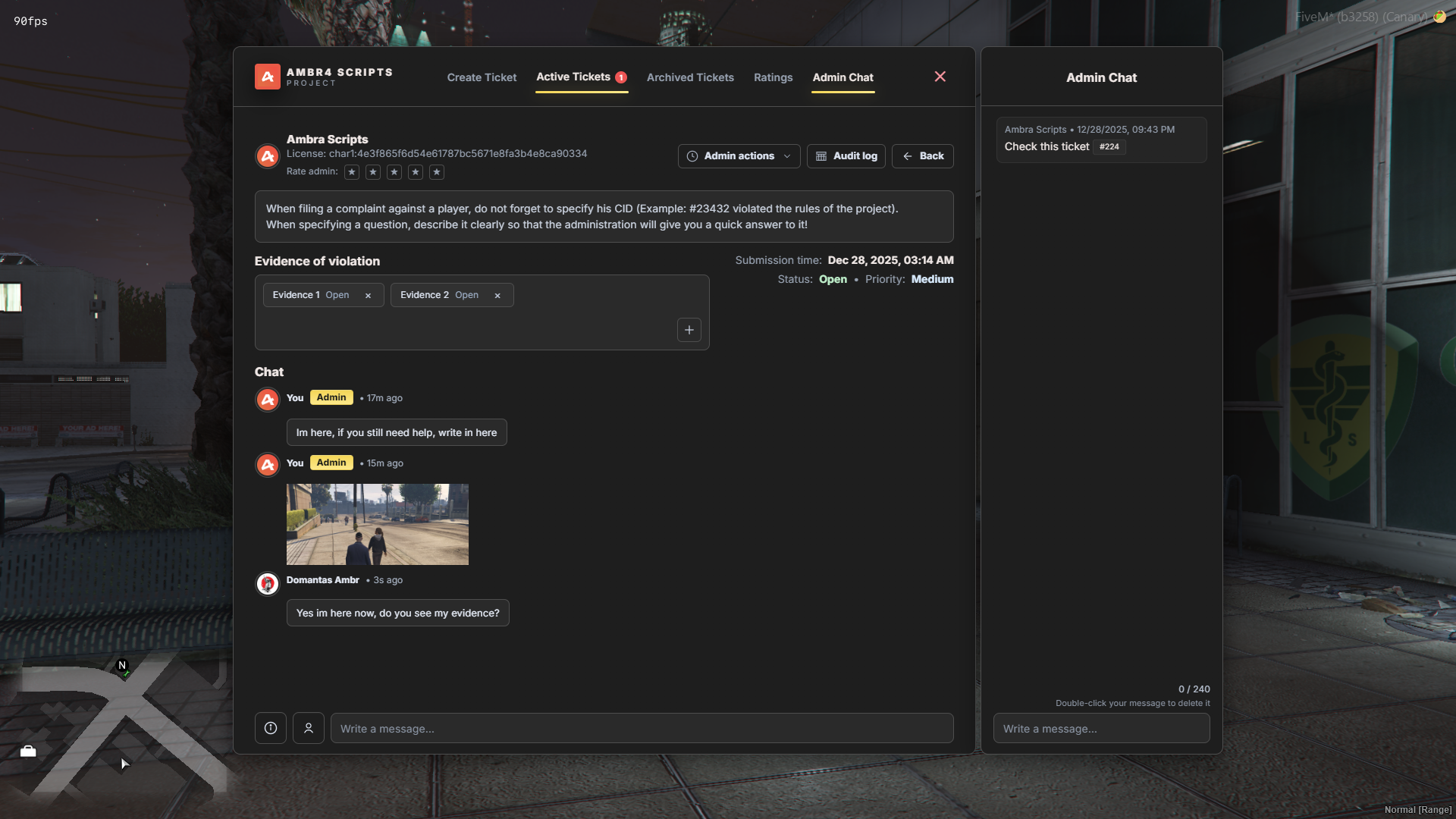Select the first rating star
Viewport: 1456px width, 819px height.
[351, 172]
